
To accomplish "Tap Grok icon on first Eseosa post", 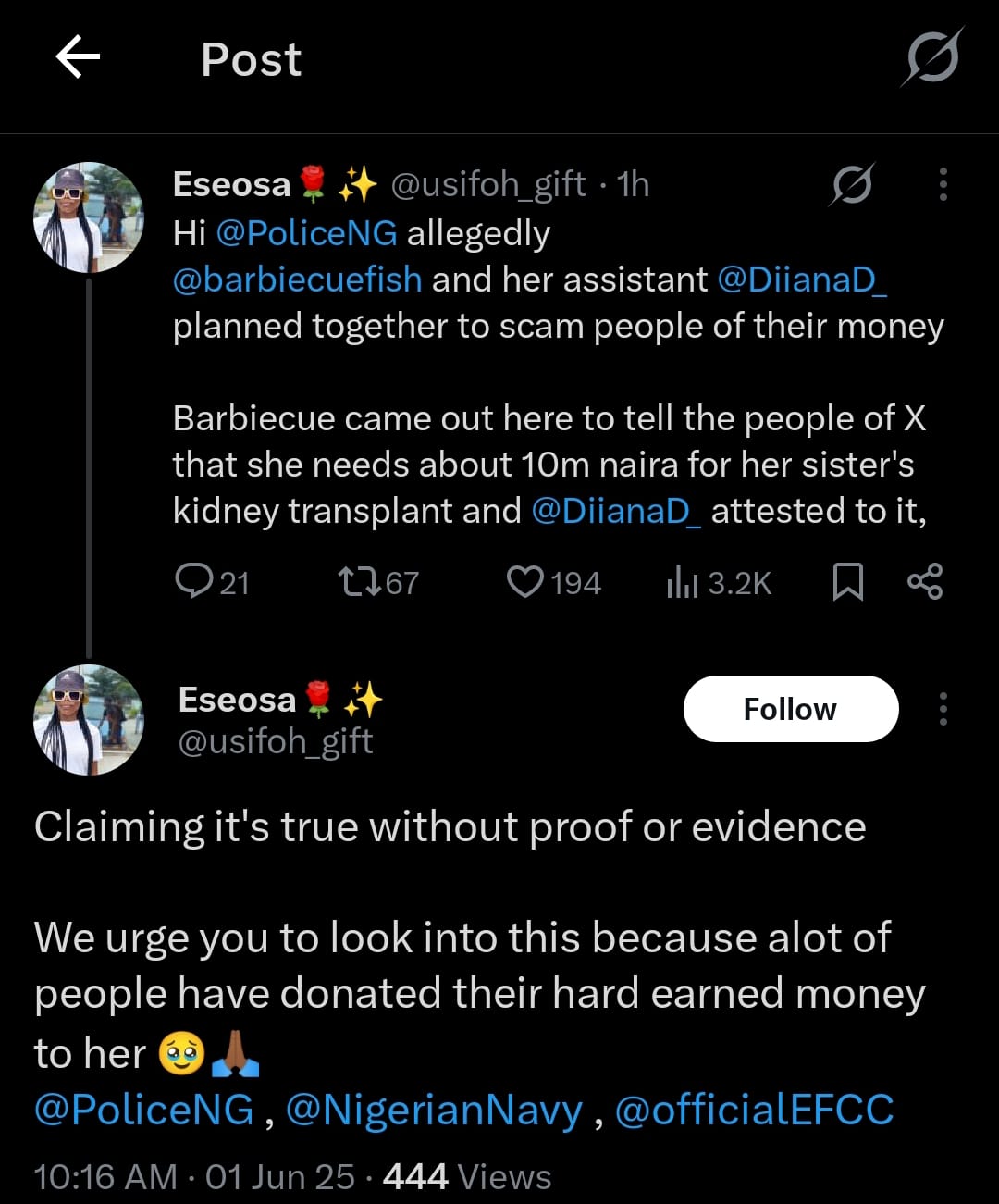I will tap(851, 184).
